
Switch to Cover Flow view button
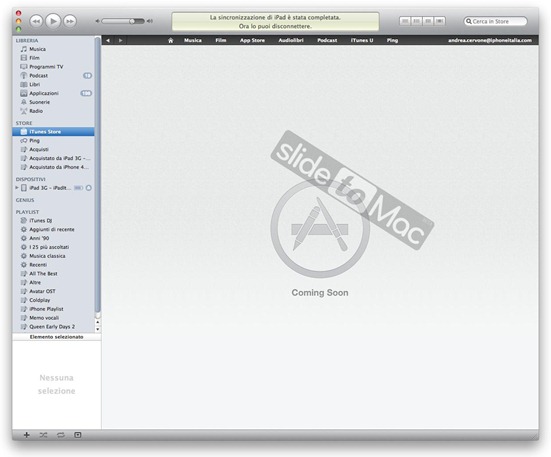click(x=439, y=21)
